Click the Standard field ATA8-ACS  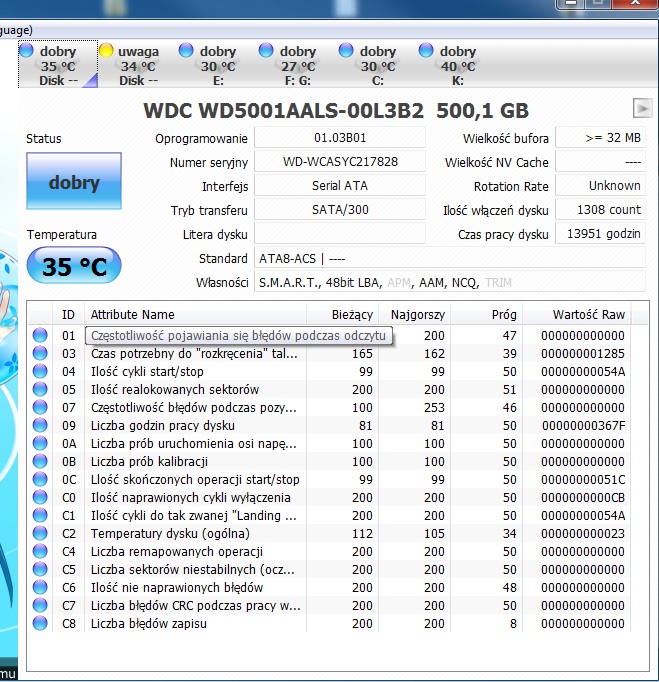(450, 258)
